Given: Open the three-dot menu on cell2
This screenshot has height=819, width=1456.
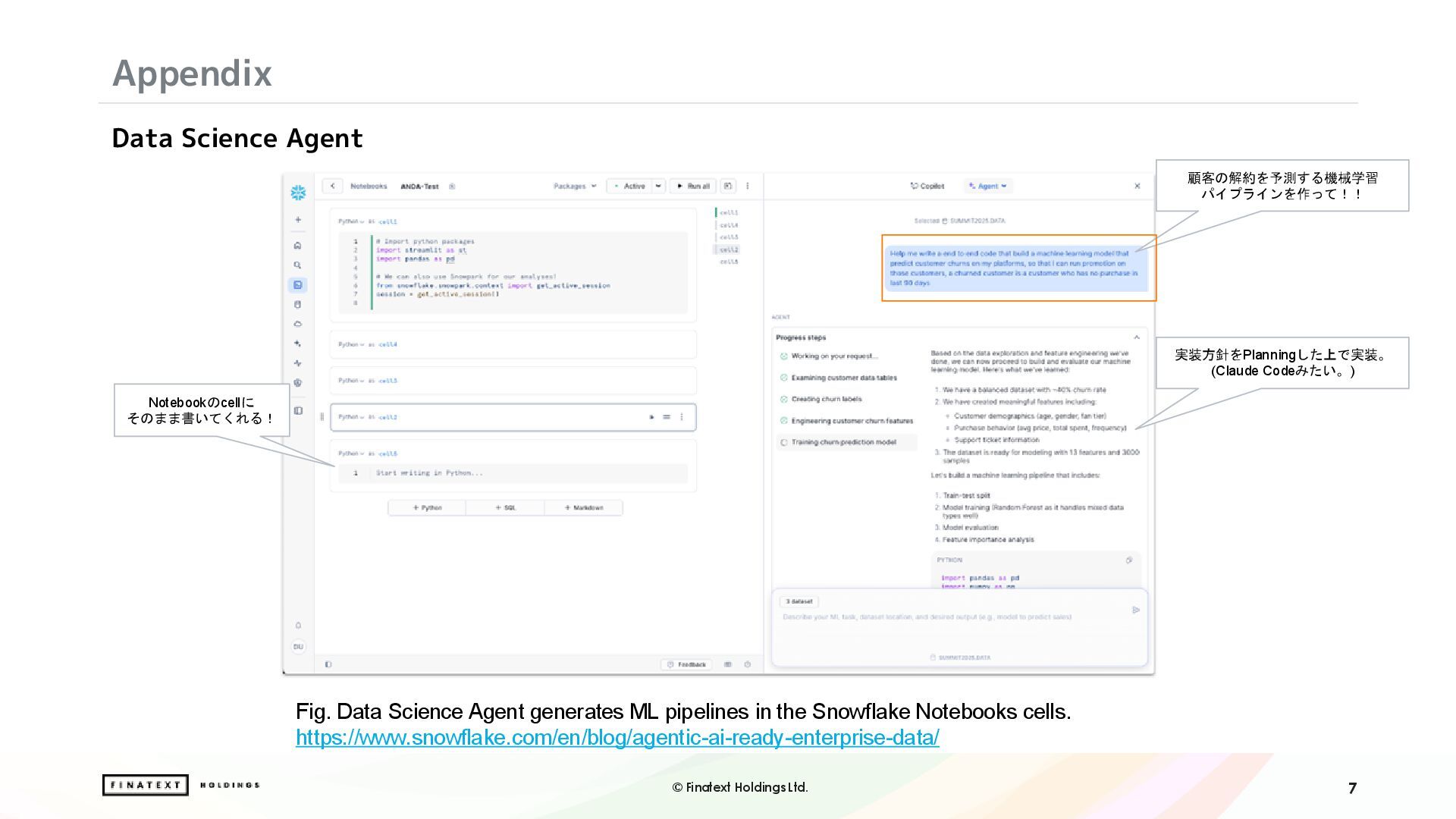Looking at the screenshot, I should (x=682, y=417).
